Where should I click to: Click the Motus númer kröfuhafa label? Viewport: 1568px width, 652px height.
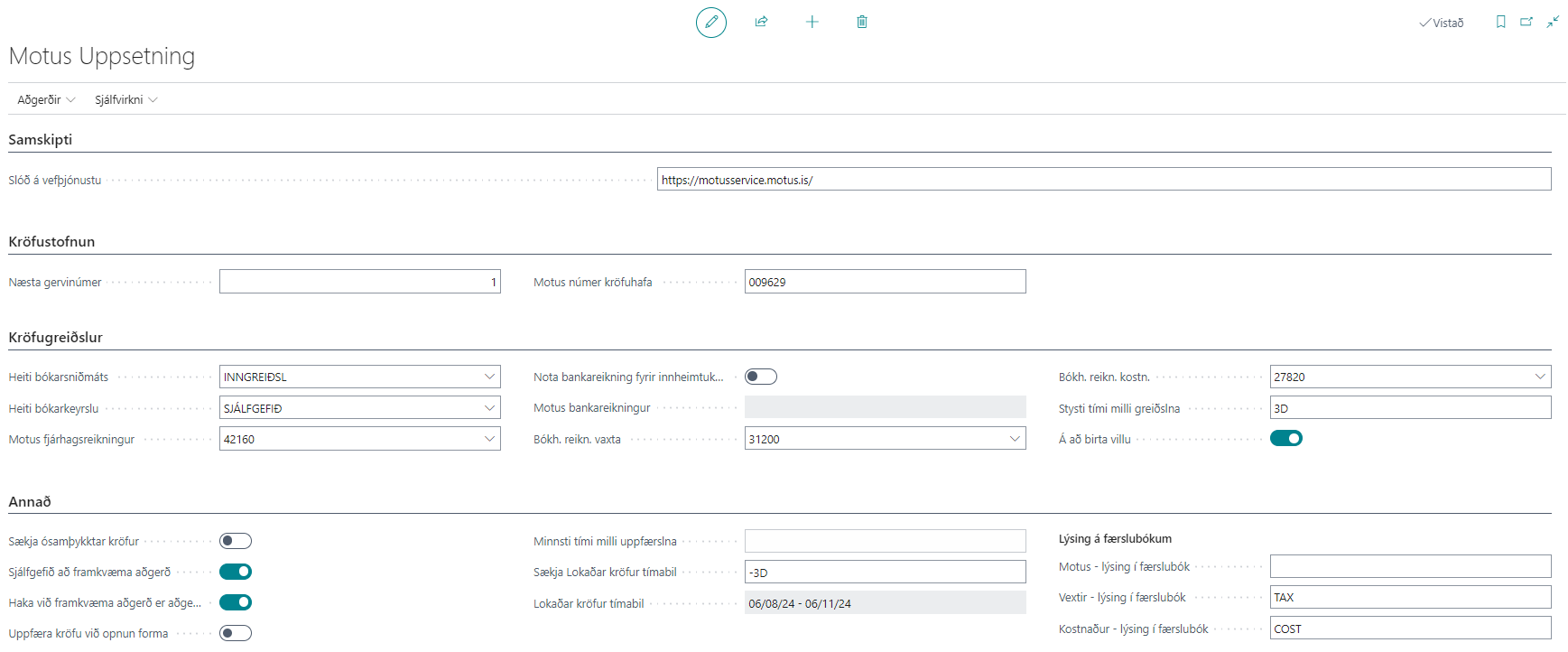coord(592,282)
